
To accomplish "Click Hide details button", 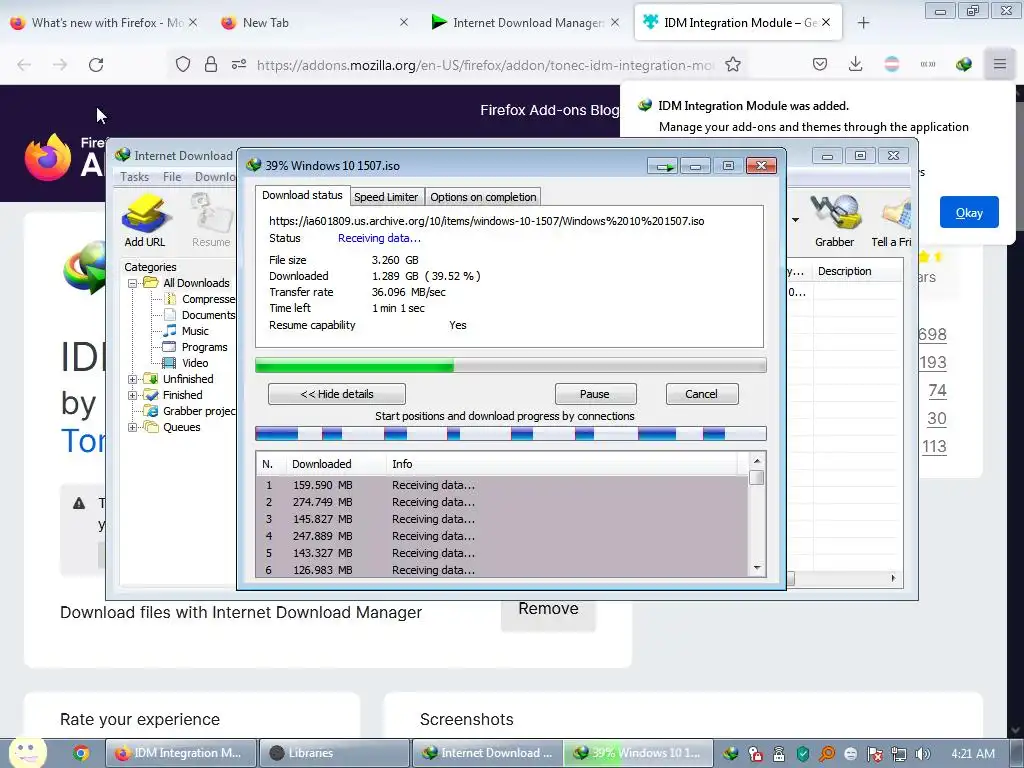I will [x=337, y=394].
